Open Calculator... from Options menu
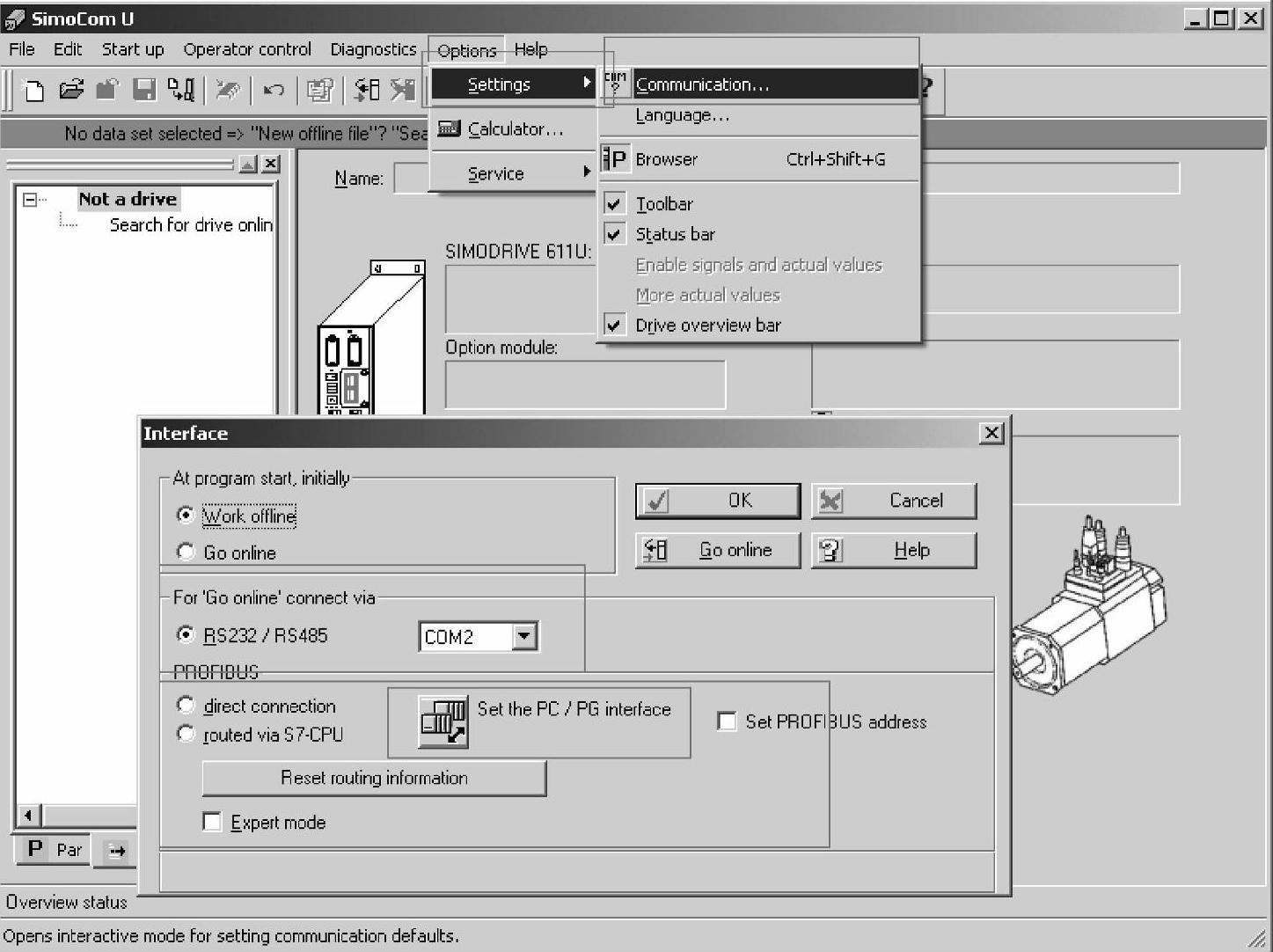This screenshot has width=1273, height=952. coord(514,129)
